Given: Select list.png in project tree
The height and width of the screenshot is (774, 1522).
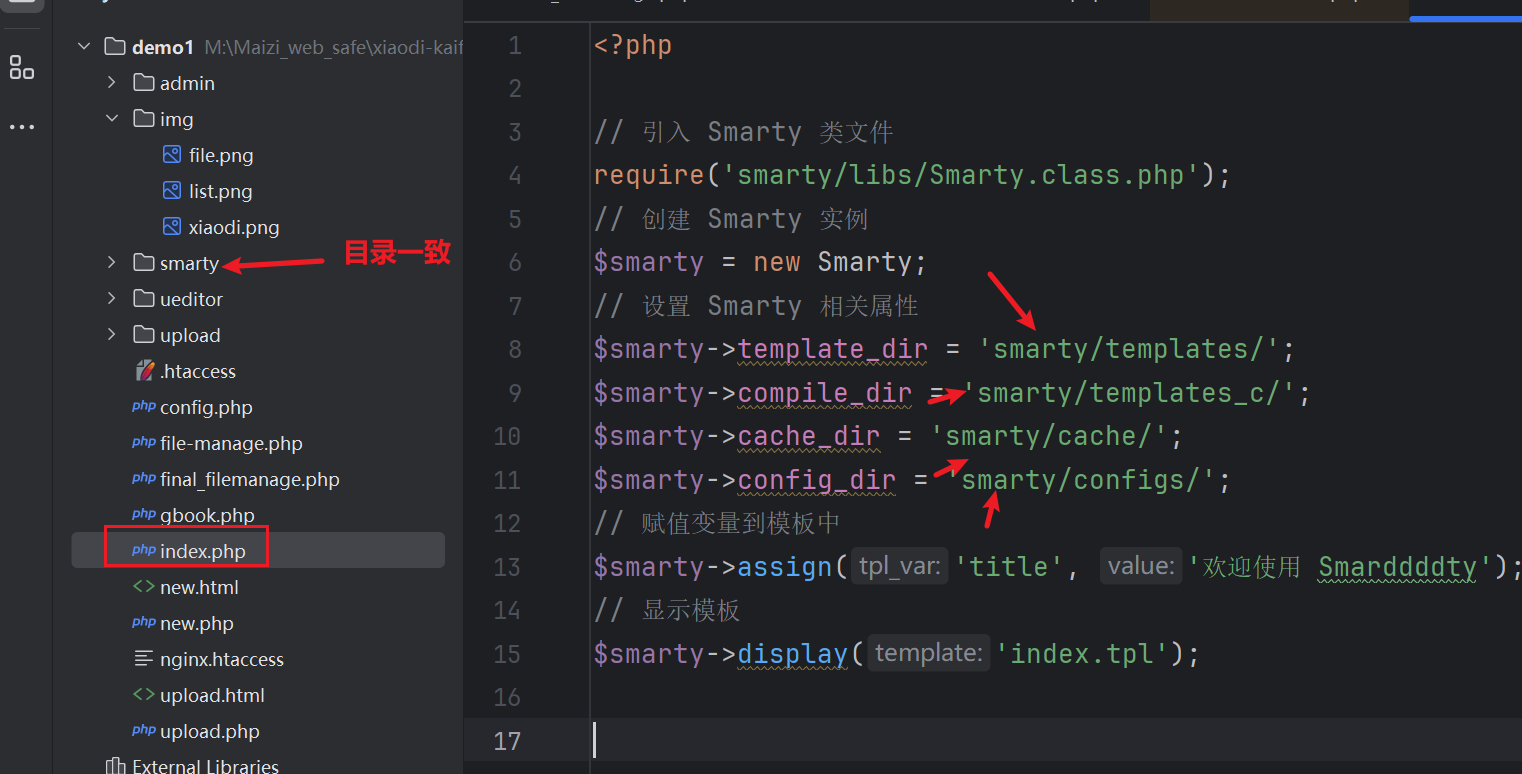Looking at the screenshot, I should click(220, 192).
